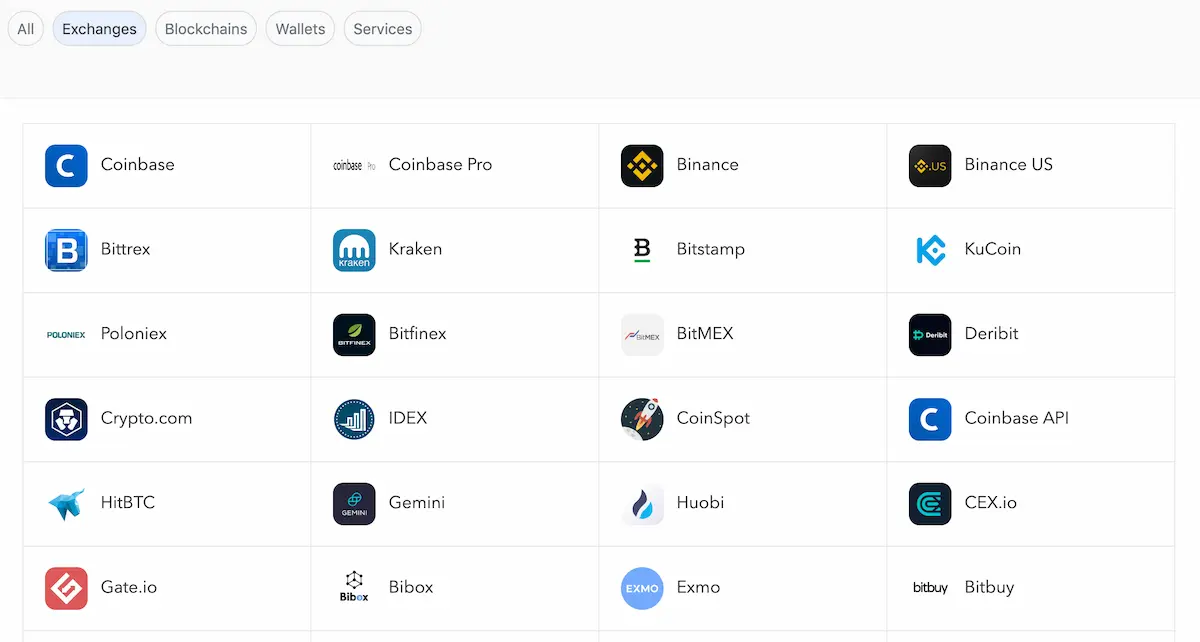The width and height of the screenshot is (1200, 642).
Task: Show all integrations with the All filter
Action: pyautogui.click(x=26, y=29)
